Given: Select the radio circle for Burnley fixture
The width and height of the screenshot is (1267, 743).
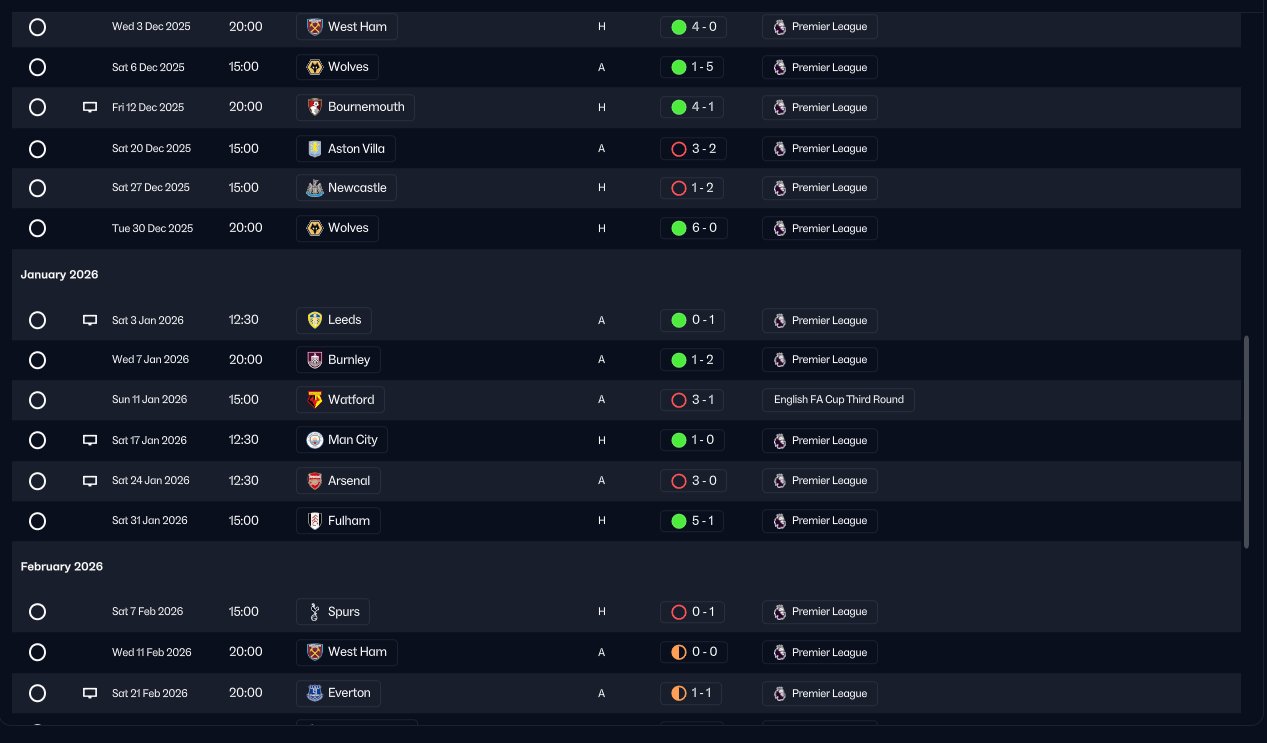Looking at the screenshot, I should pos(37,360).
